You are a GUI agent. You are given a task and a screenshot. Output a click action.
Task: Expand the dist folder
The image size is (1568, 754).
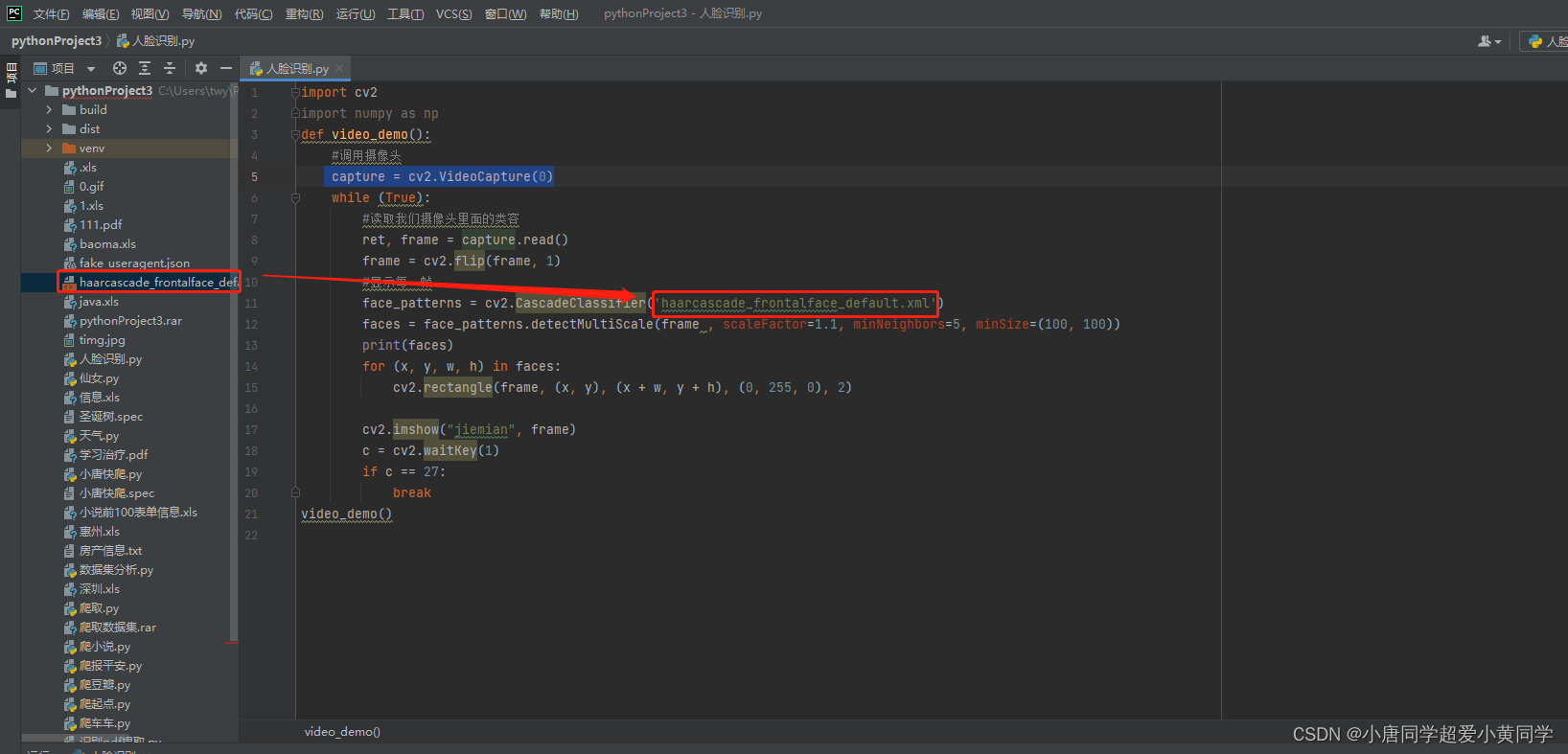click(x=49, y=129)
